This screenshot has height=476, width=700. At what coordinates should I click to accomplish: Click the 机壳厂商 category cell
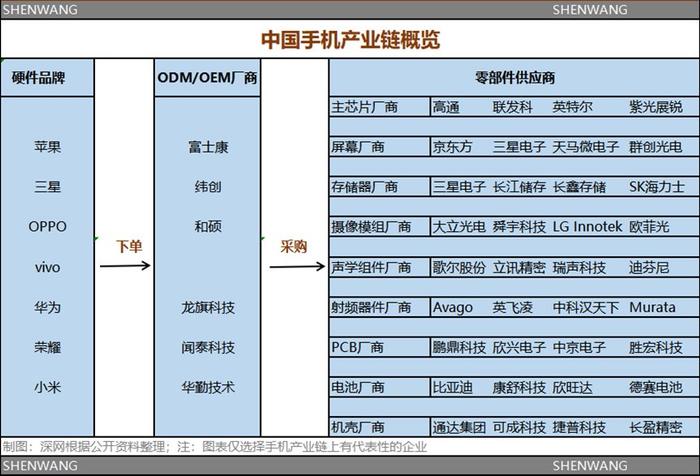click(x=380, y=427)
